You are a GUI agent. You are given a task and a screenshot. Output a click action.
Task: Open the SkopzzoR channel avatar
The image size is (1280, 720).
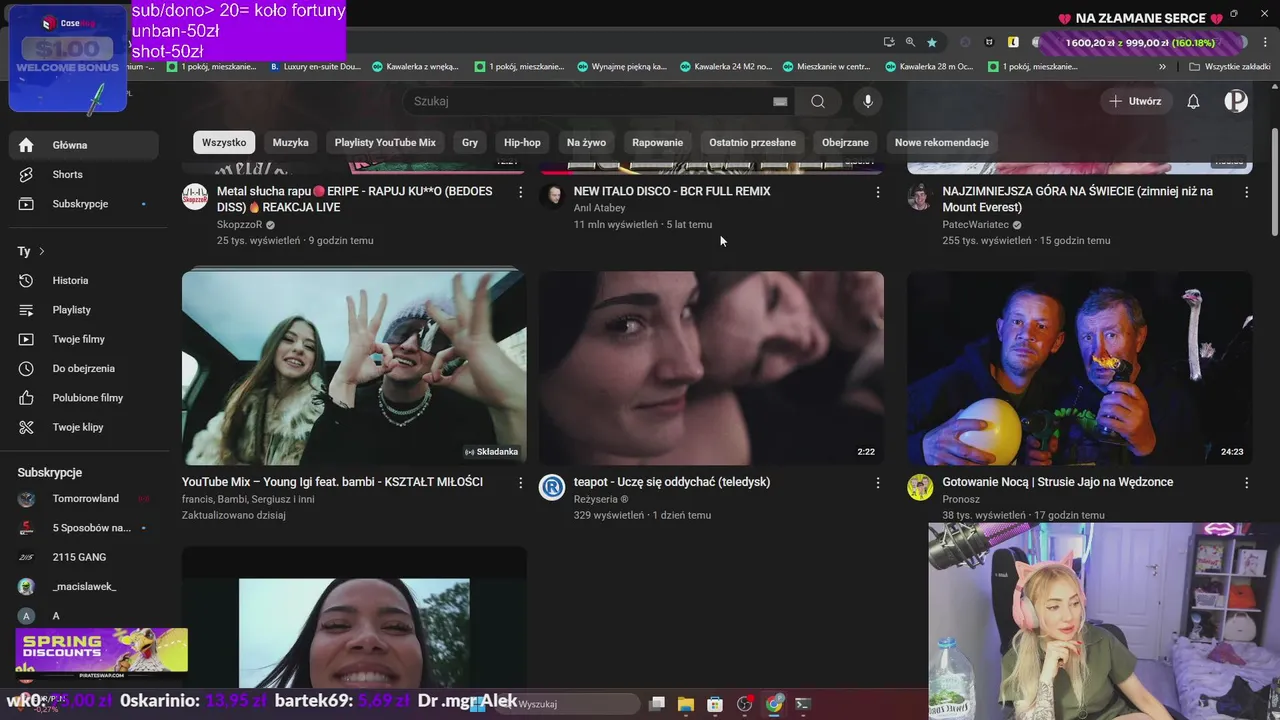point(195,196)
